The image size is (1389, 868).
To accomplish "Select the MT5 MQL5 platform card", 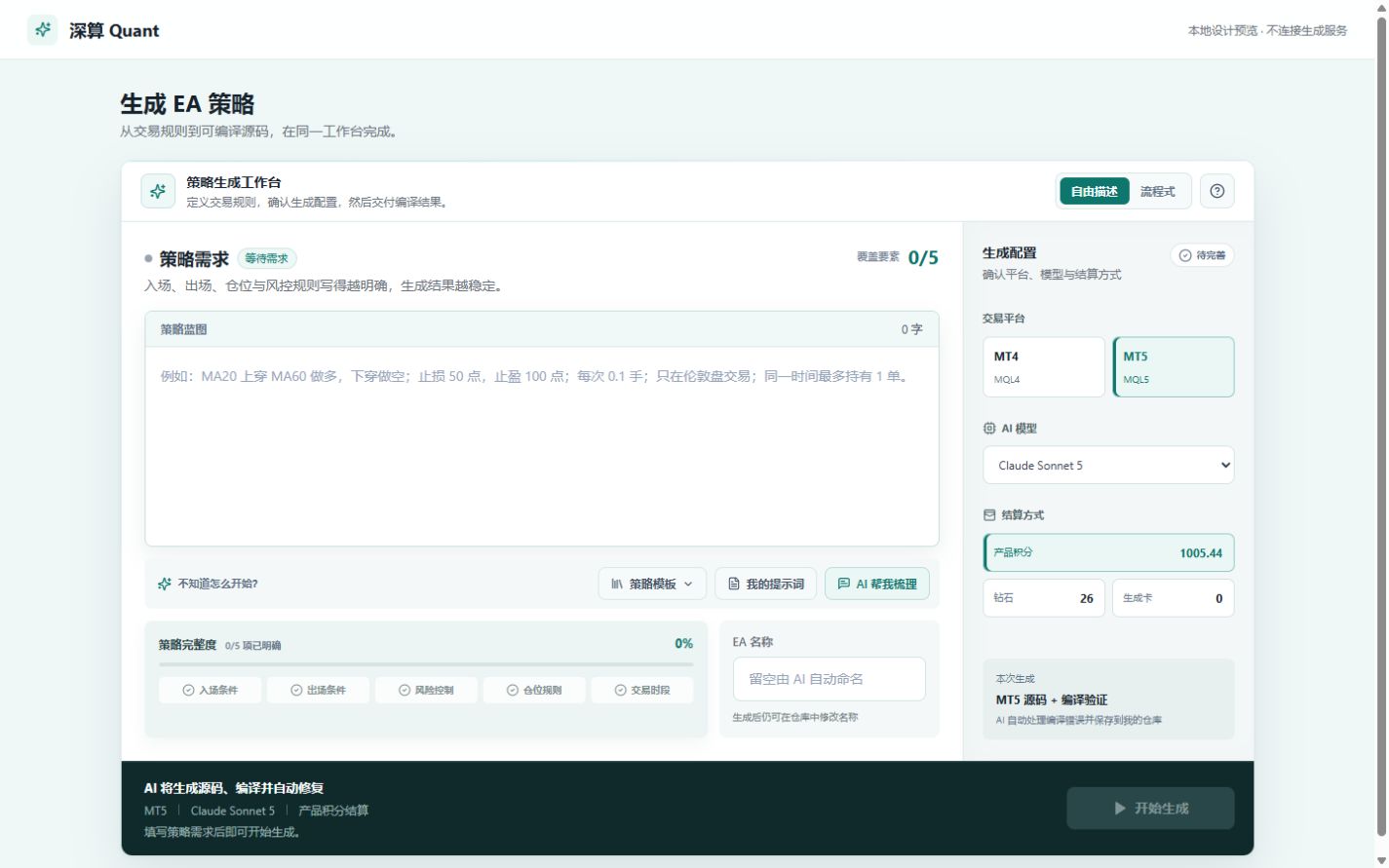I will click(x=1174, y=367).
